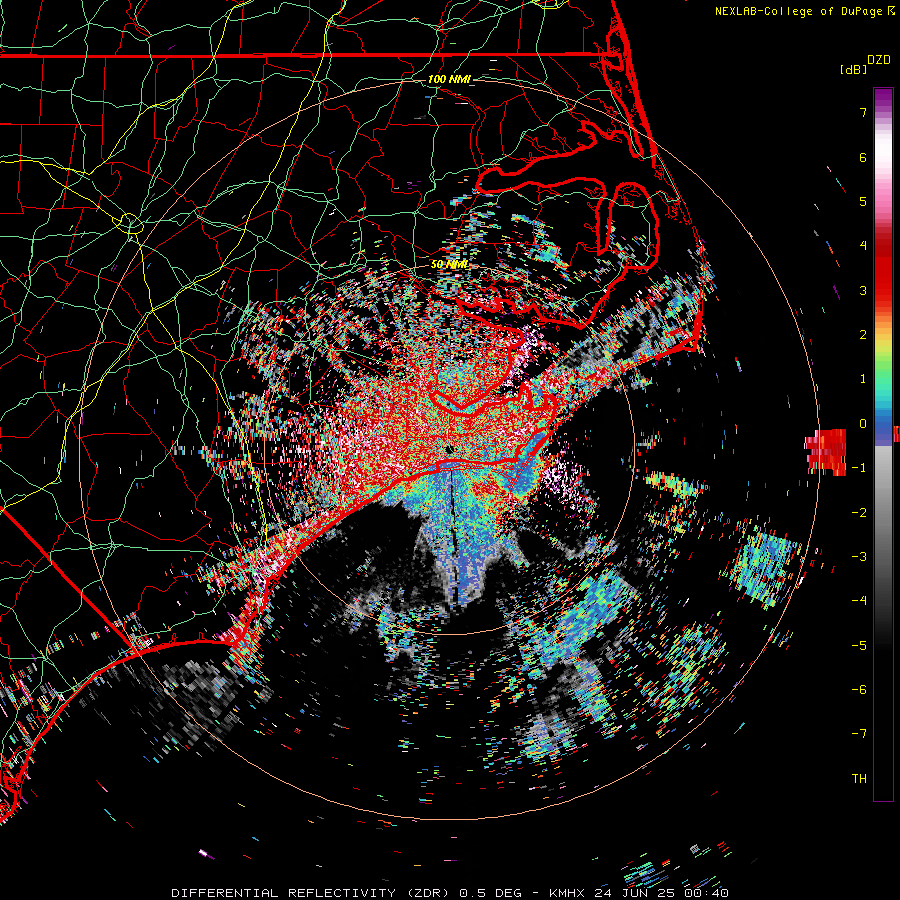The height and width of the screenshot is (900, 900).
Task: Click the color scale bar legend
Action: (883, 444)
